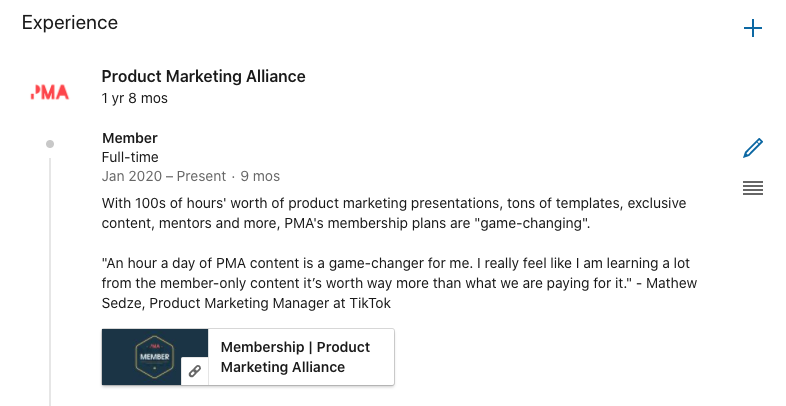Click the Mathew Sedze testimonial quote

point(399,283)
